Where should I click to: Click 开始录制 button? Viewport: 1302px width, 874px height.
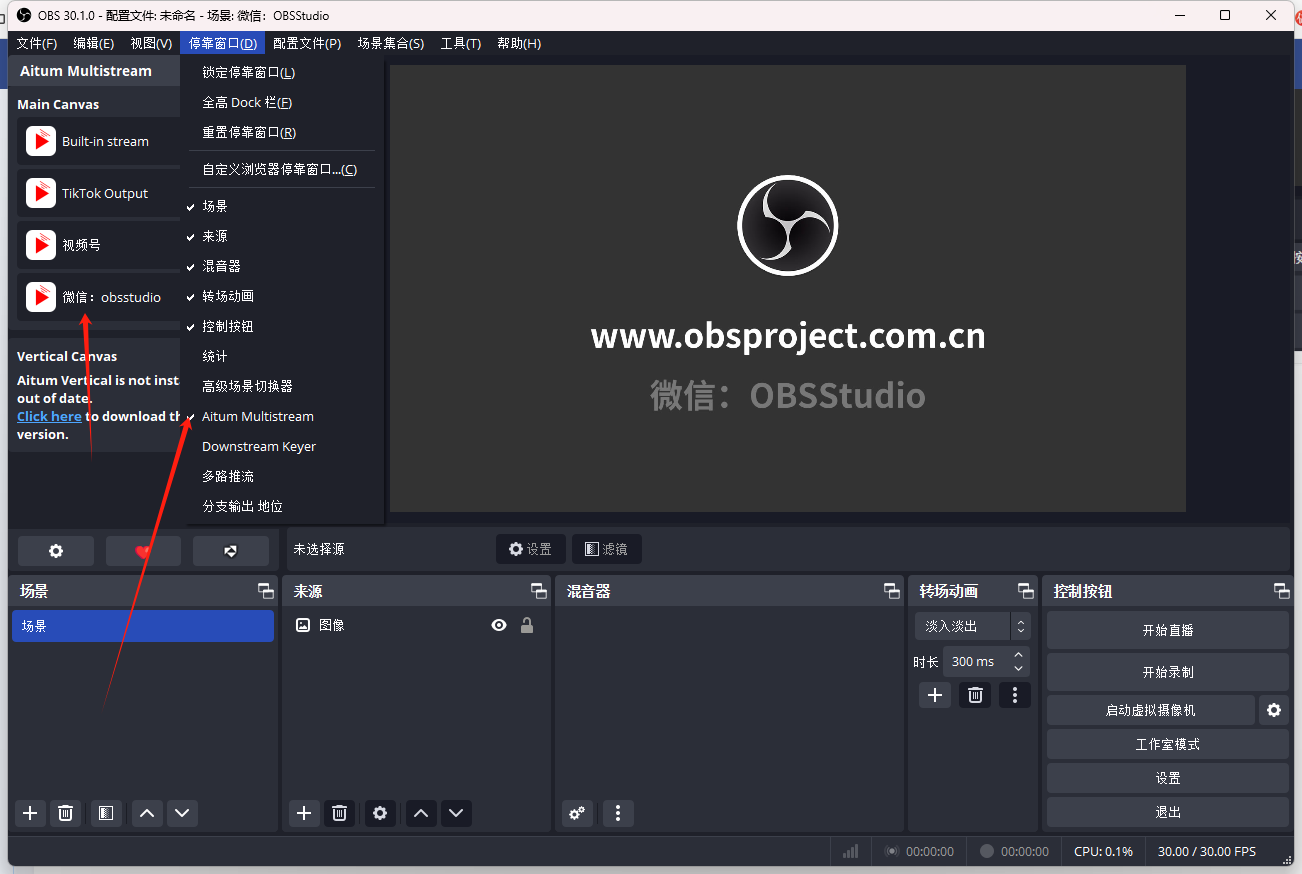point(1168,672)
